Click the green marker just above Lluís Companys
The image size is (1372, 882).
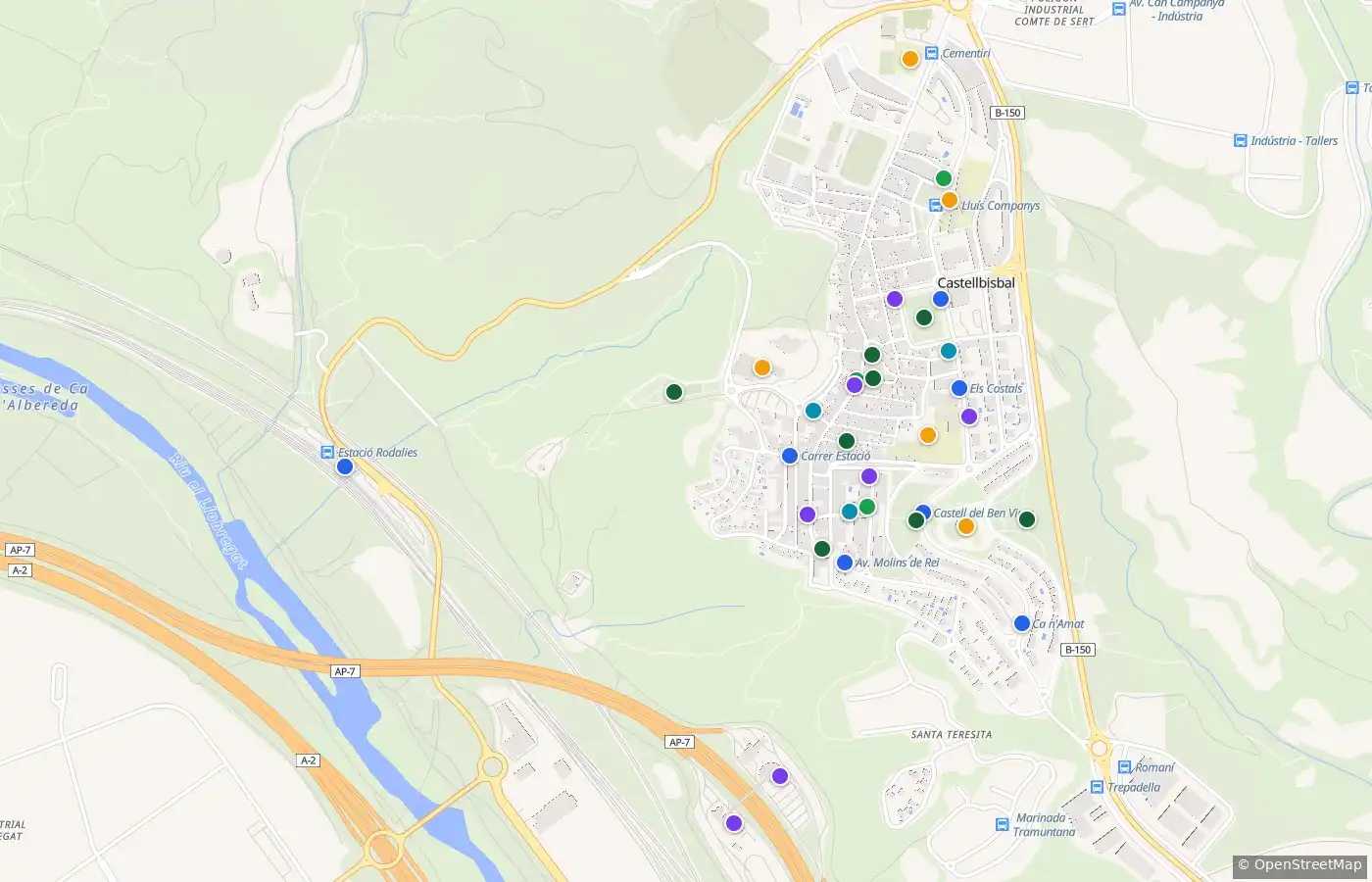point(944,178)
